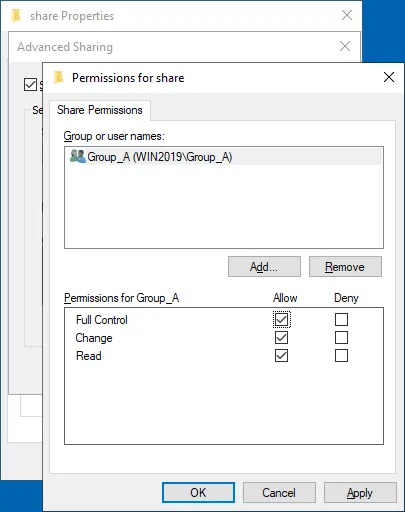Confirm permissions with OK button

click(x=198, y=493)
